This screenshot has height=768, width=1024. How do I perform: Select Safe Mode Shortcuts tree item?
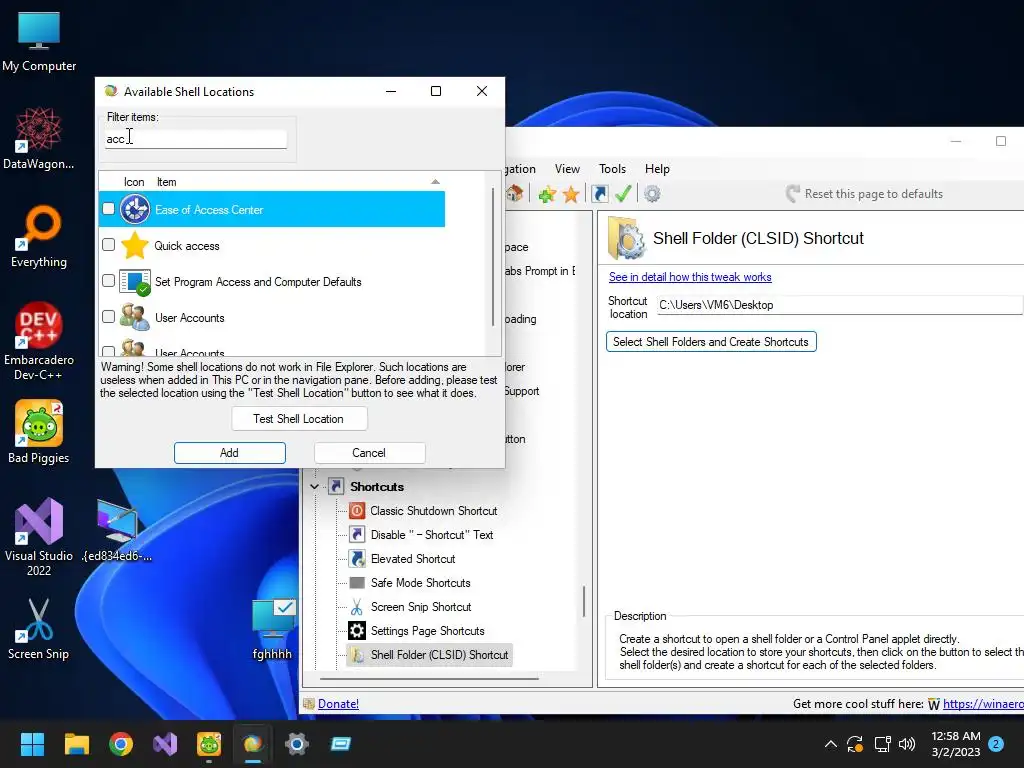421,583
